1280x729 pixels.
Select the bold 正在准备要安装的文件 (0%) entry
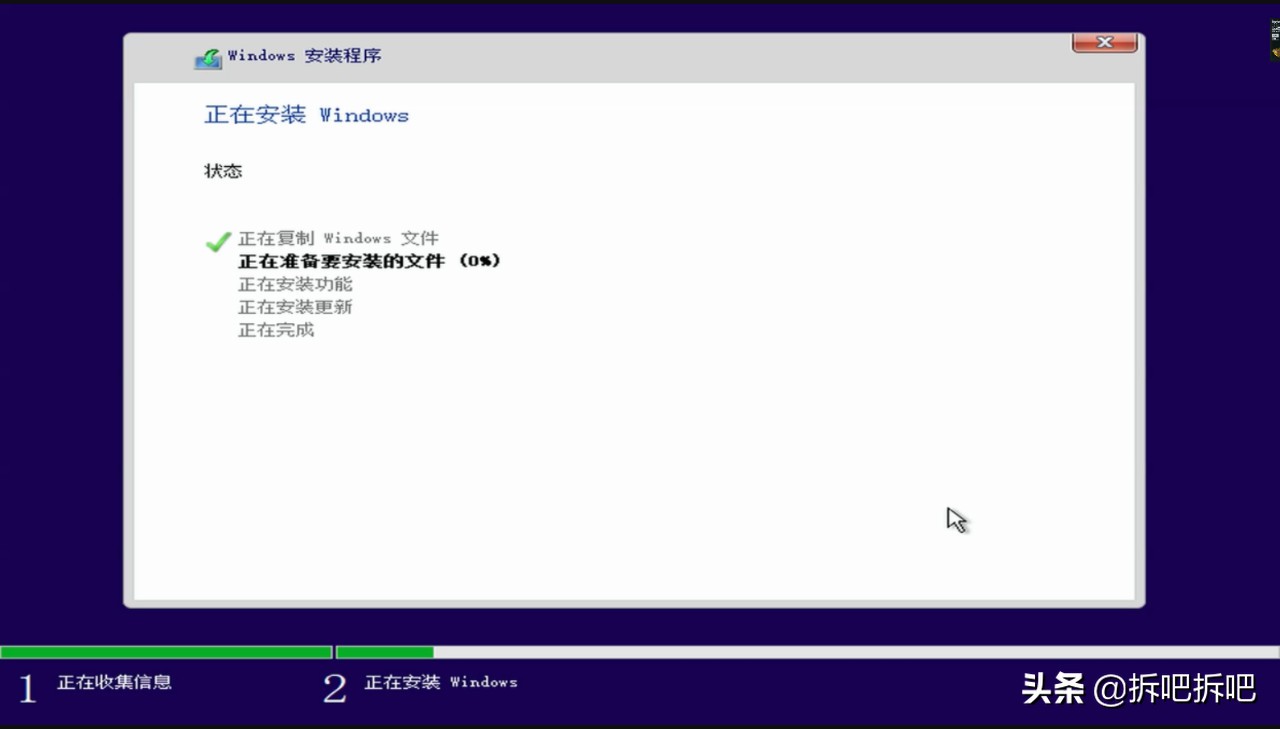pos(369,261)
